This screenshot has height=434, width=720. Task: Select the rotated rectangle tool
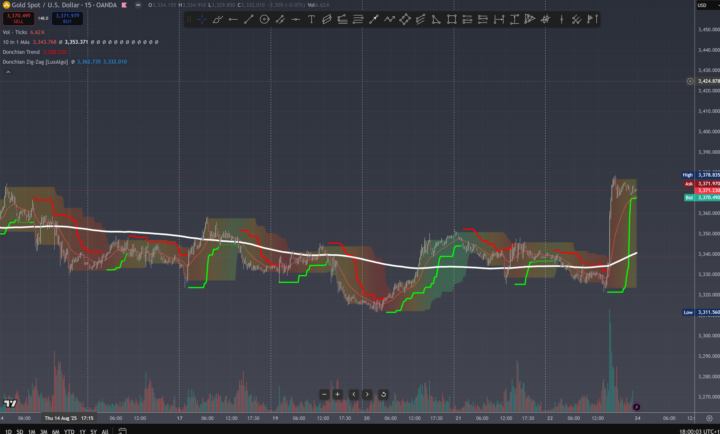pos(405,19)
